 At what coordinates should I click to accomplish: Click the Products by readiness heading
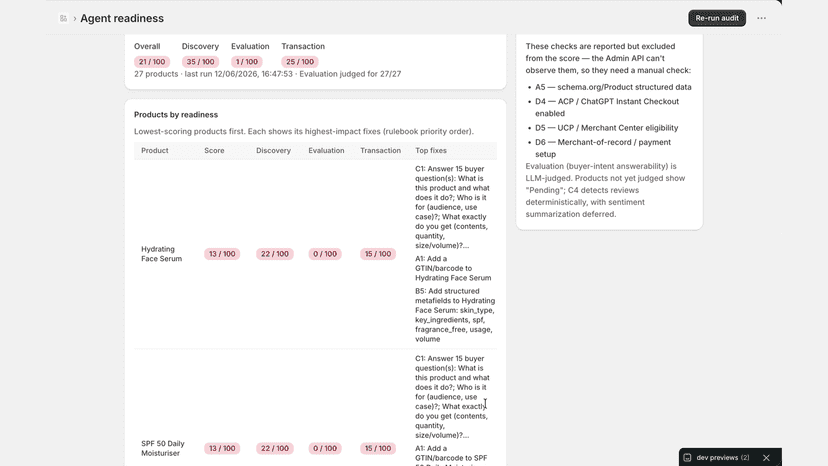pyautogui.click(x=176, y=115)
